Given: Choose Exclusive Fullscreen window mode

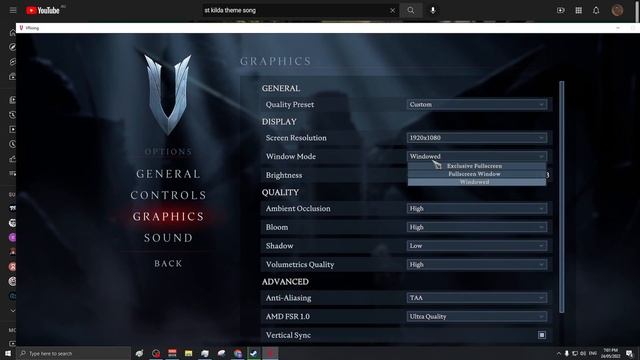Looking at the screenshot, I should [477, 166].
